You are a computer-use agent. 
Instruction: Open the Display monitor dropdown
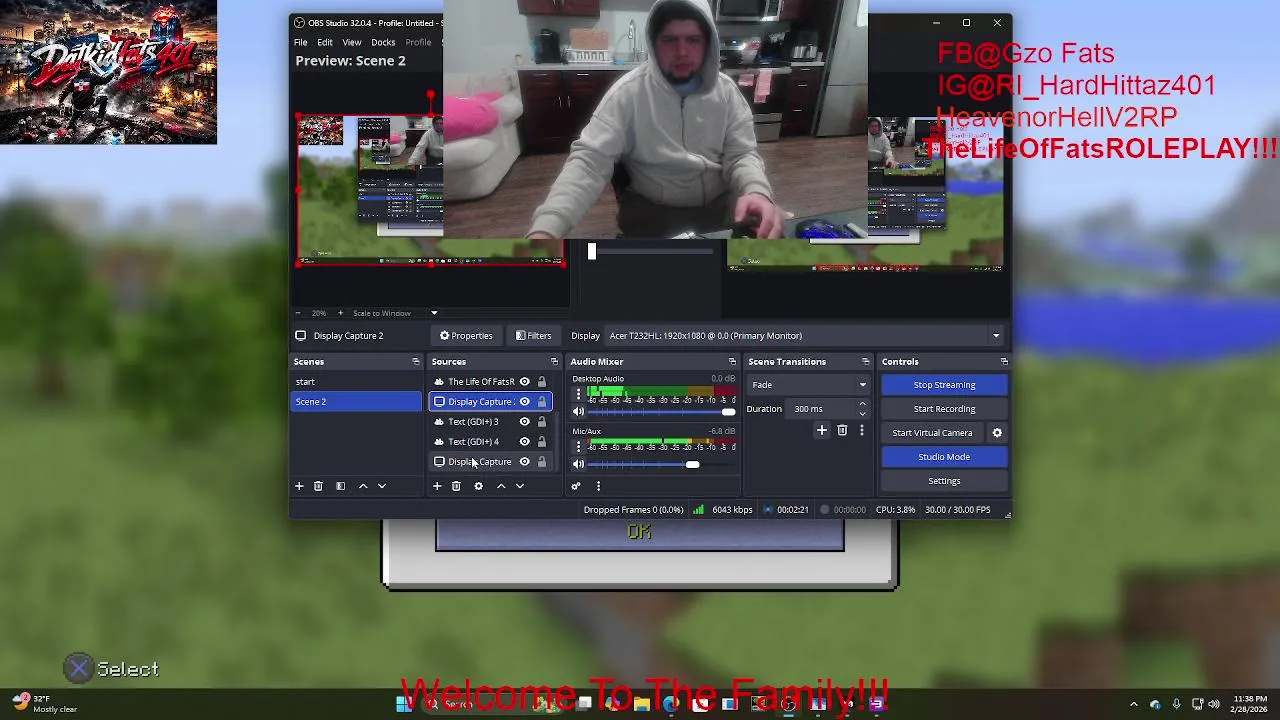[x=805, y=336]
